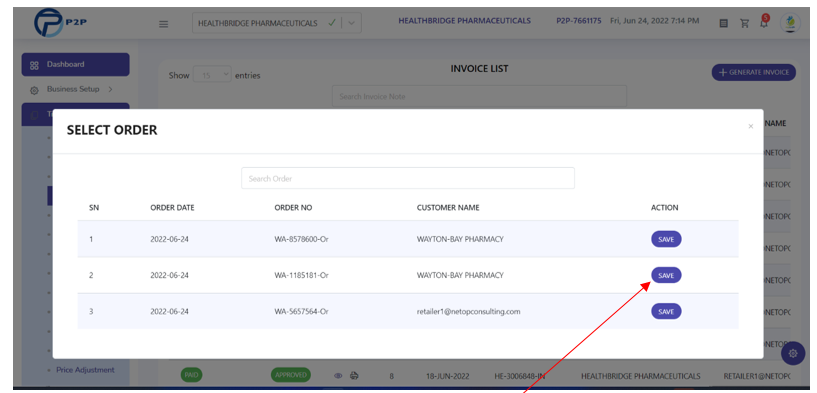This screenshot has width=817, height=393.
Task: Click HEALTHBRIDGE PHARMACEUTICALS header title
Action: (464, 21)
